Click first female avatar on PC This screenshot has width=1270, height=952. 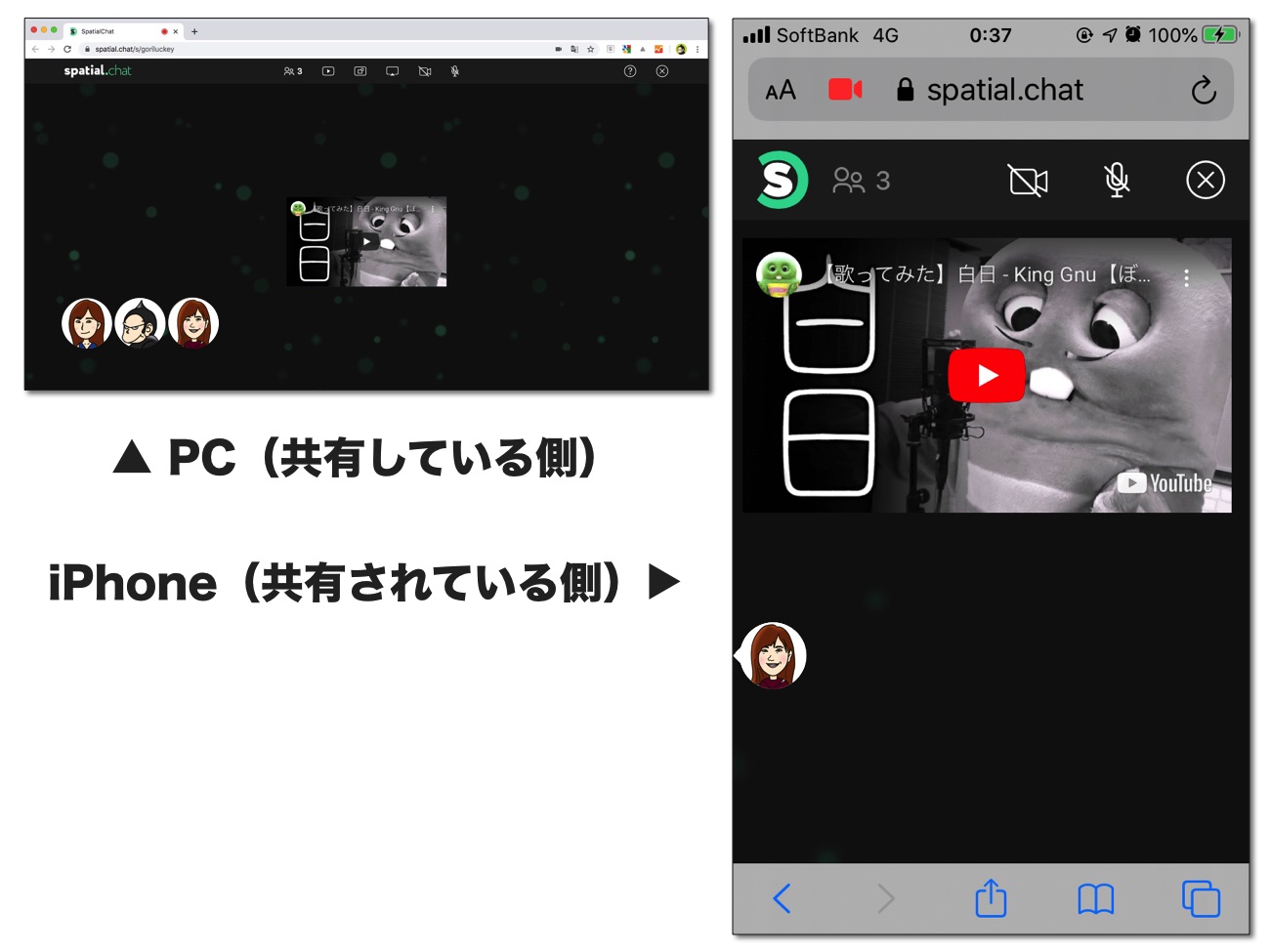tap(87, 323)
